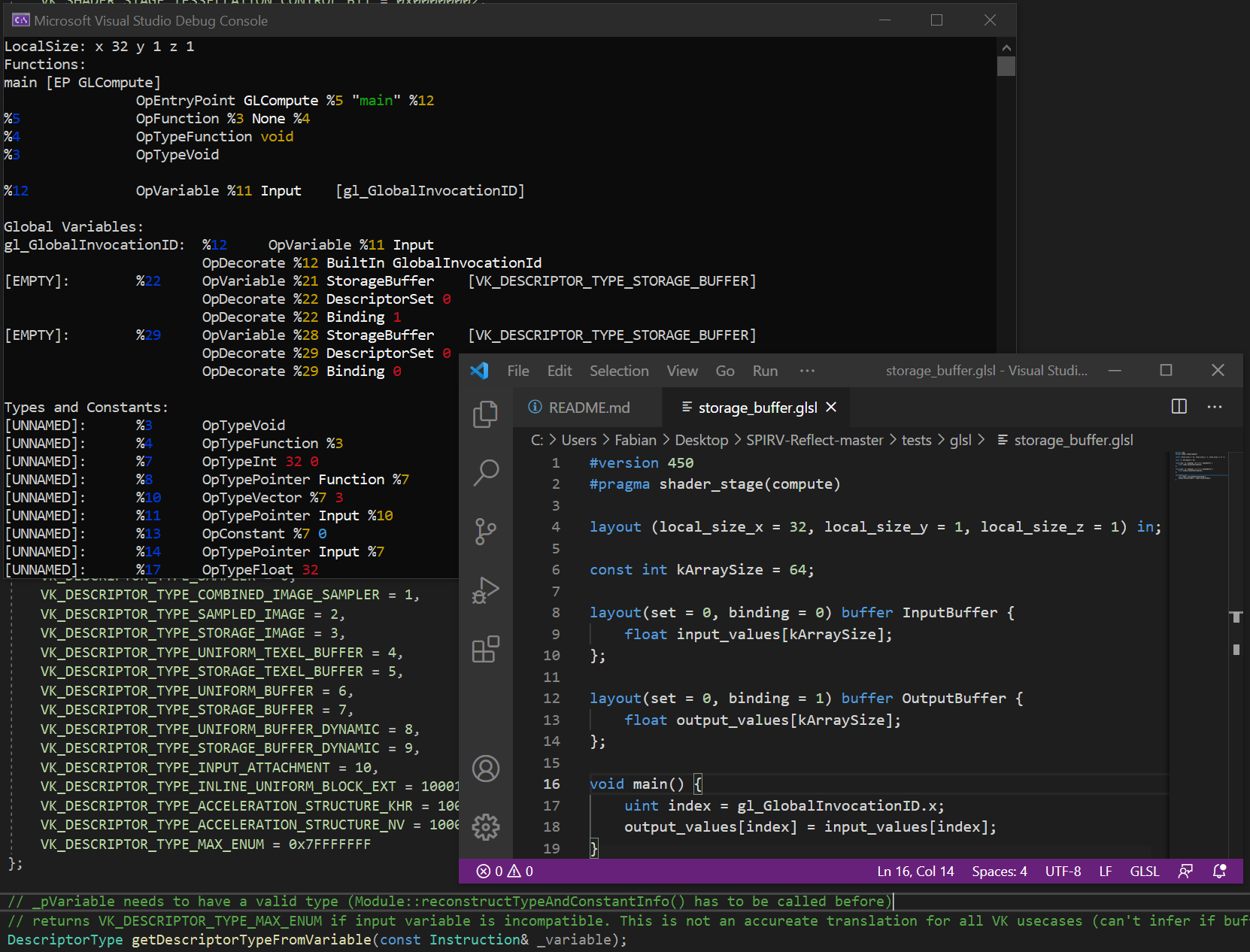The width and height of the screenshot is (1250, 952).
Task: Open the Selection menu
Action: pos(619,371)
